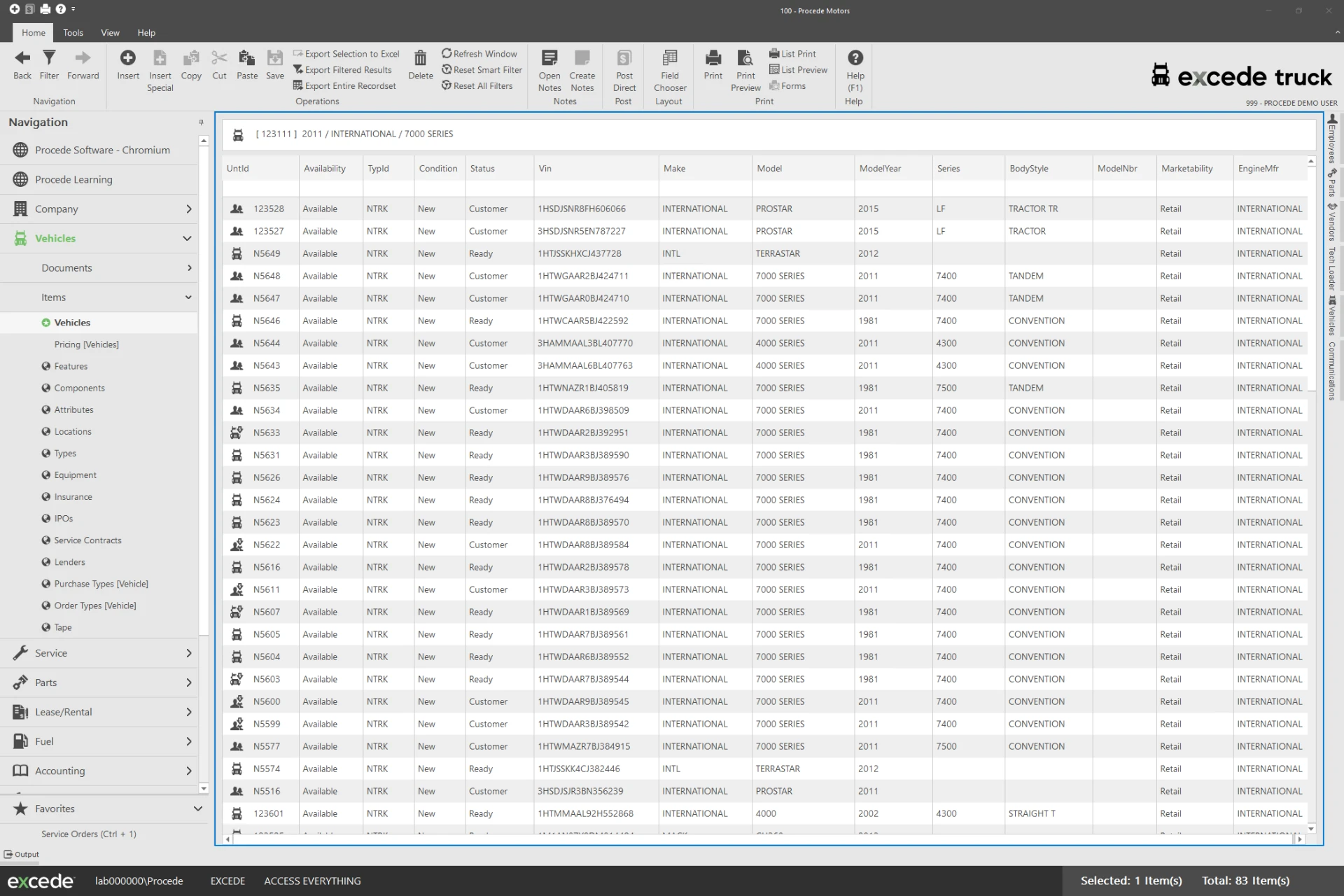Viewport: 1344px width, 896px height.
Task: Select Pricing [Vehicles] in navigation
Action: point(87,344)
